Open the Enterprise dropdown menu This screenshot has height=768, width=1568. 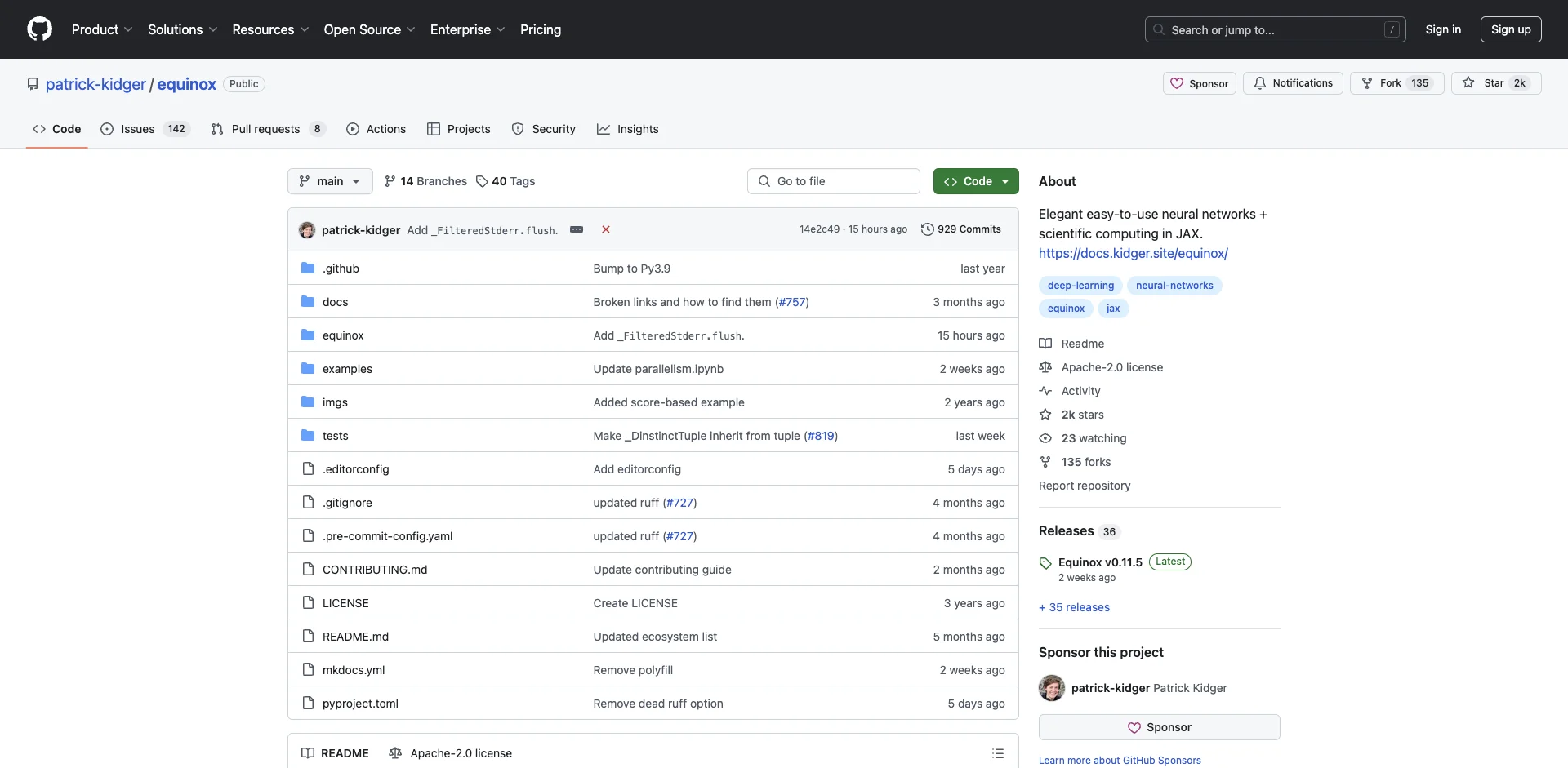468,29
